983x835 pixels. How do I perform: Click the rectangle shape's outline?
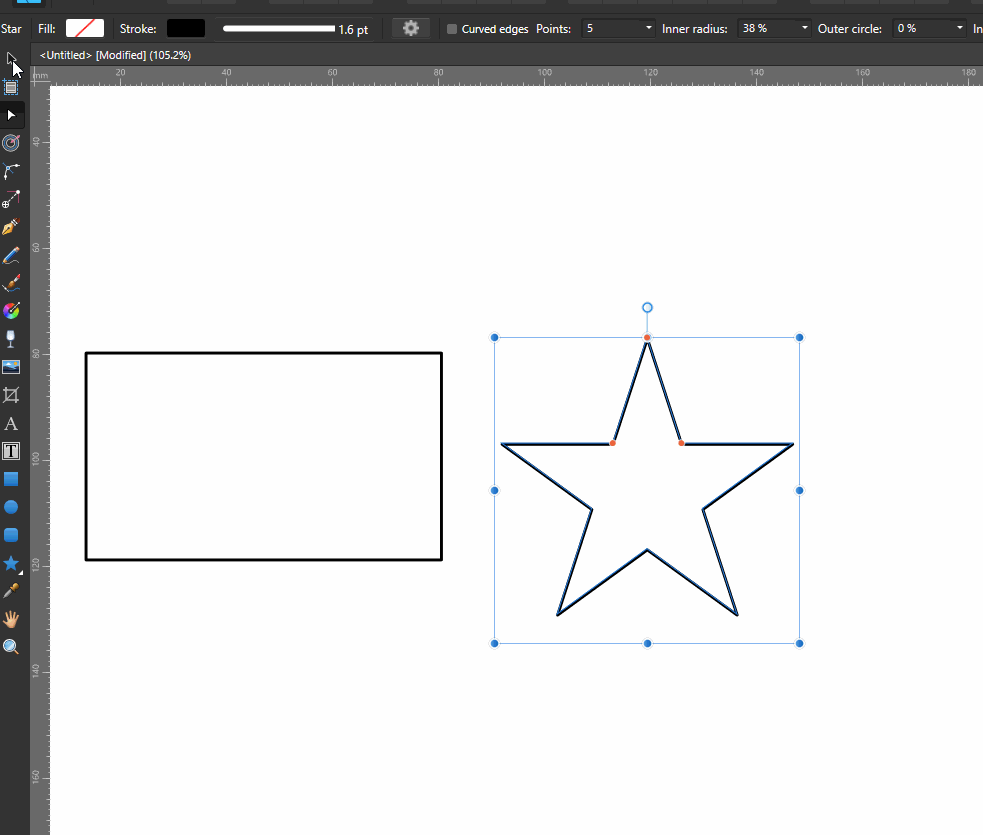coord(264,353)
